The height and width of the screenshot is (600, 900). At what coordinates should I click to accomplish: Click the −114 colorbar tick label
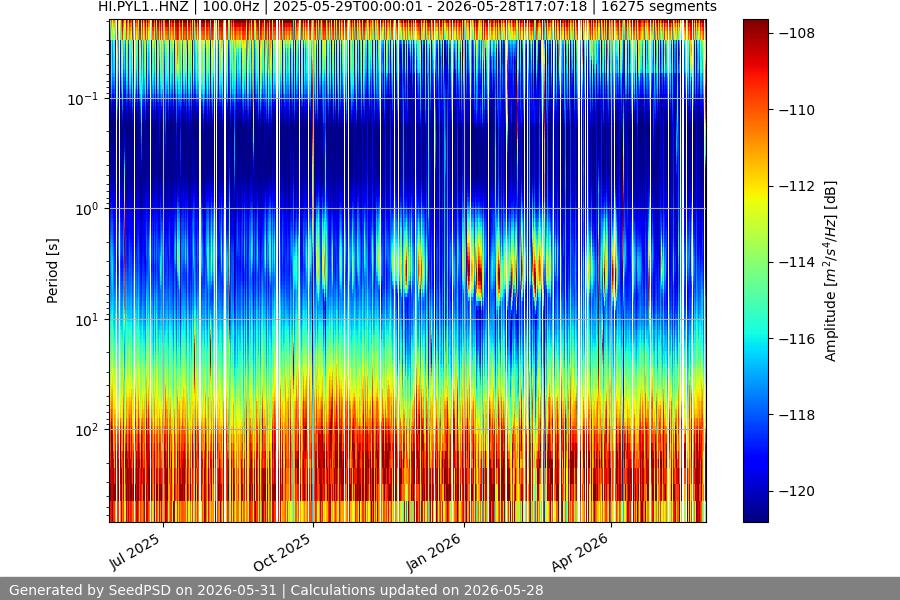797,262
